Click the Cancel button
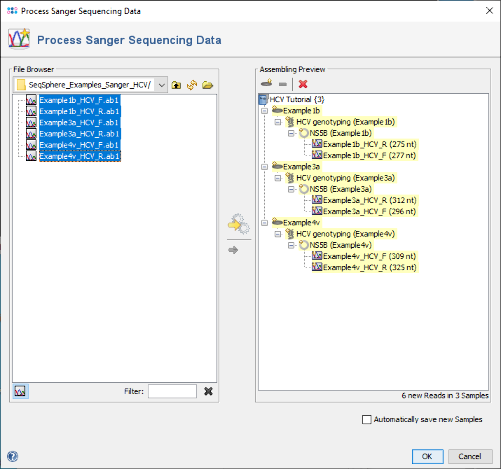The height and width of the screenshot is (469, 501). coord(470,456)
